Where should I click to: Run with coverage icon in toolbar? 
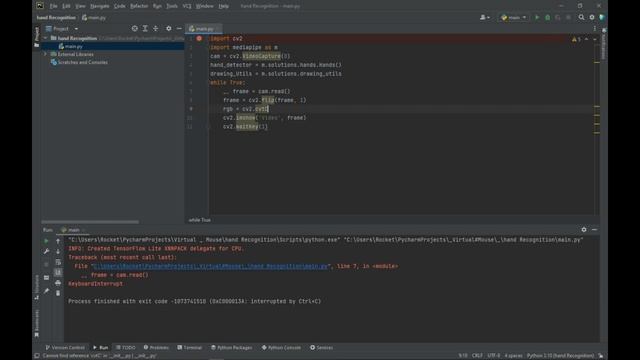(x=558, y=18)
